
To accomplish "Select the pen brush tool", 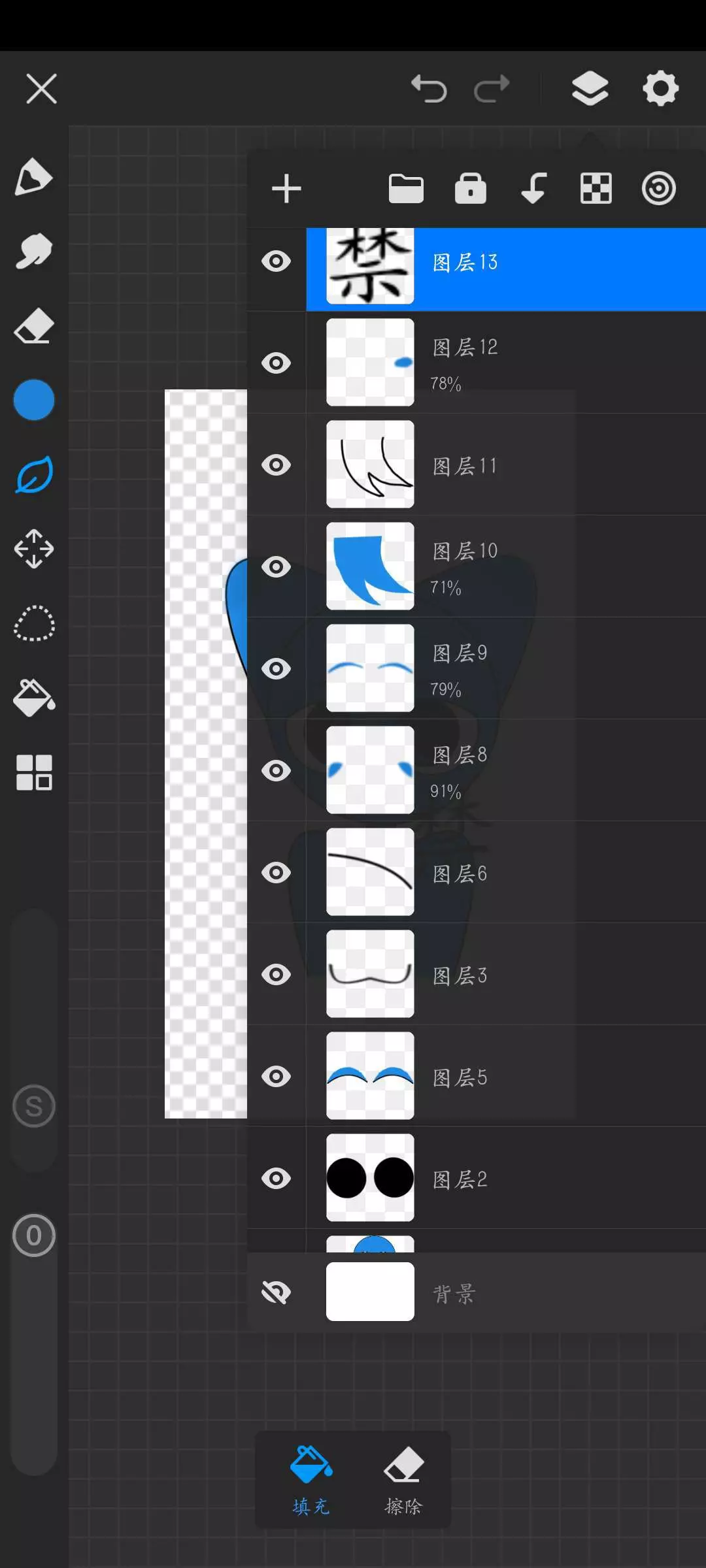I will tap(33, 176).
